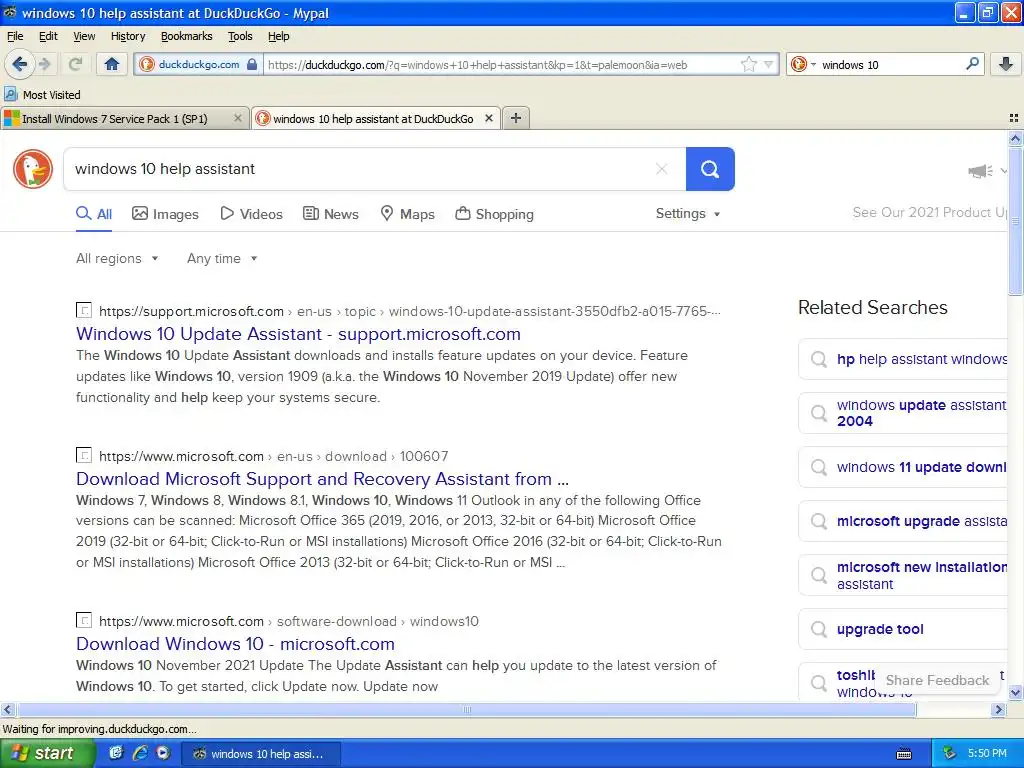Click the padlock icon beside duckduckgo.com
The width and height of the screenshot is (1024, 768).
coord(252,64)
